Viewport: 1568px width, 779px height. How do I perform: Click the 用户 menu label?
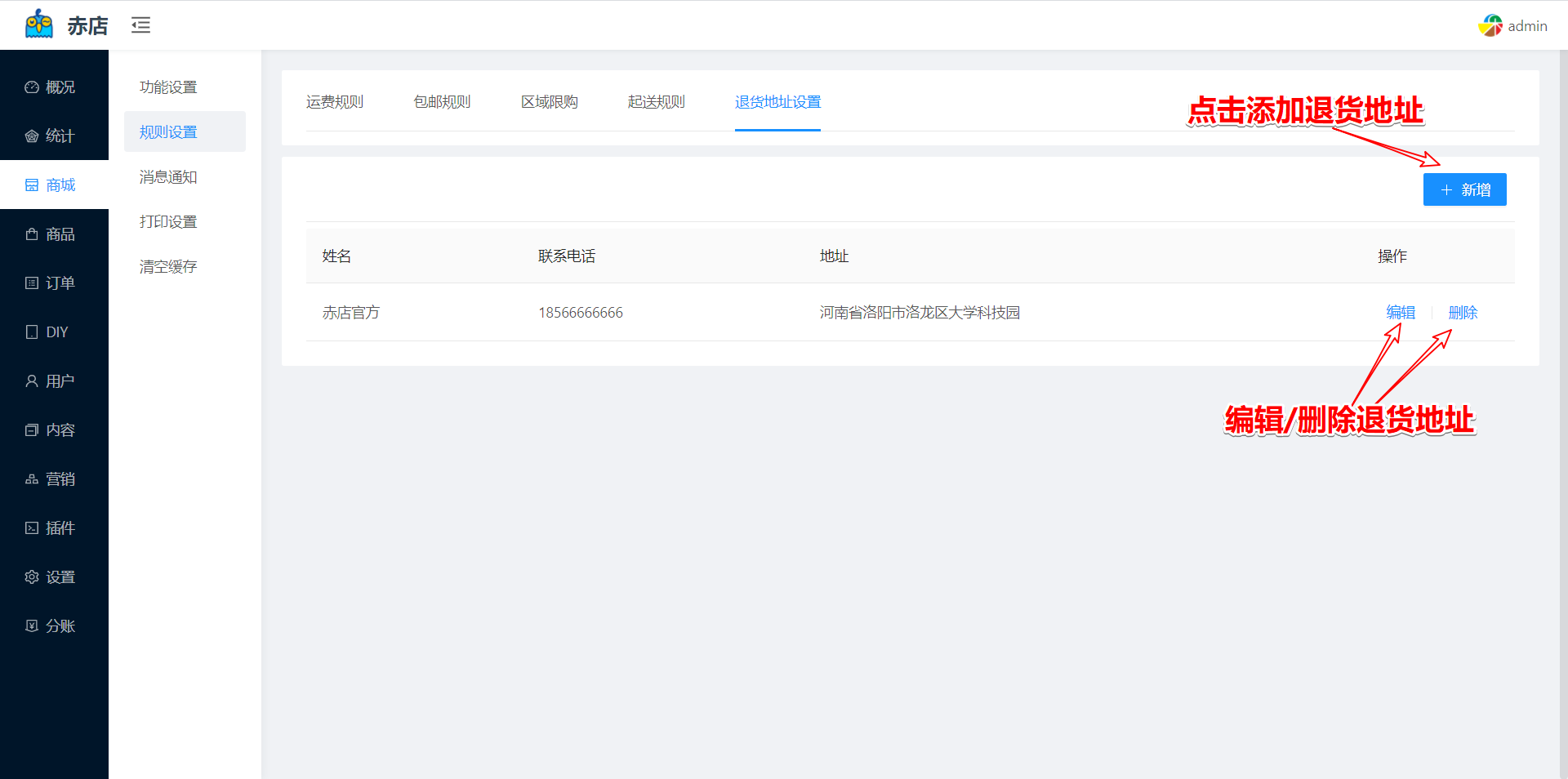[60, 381]
